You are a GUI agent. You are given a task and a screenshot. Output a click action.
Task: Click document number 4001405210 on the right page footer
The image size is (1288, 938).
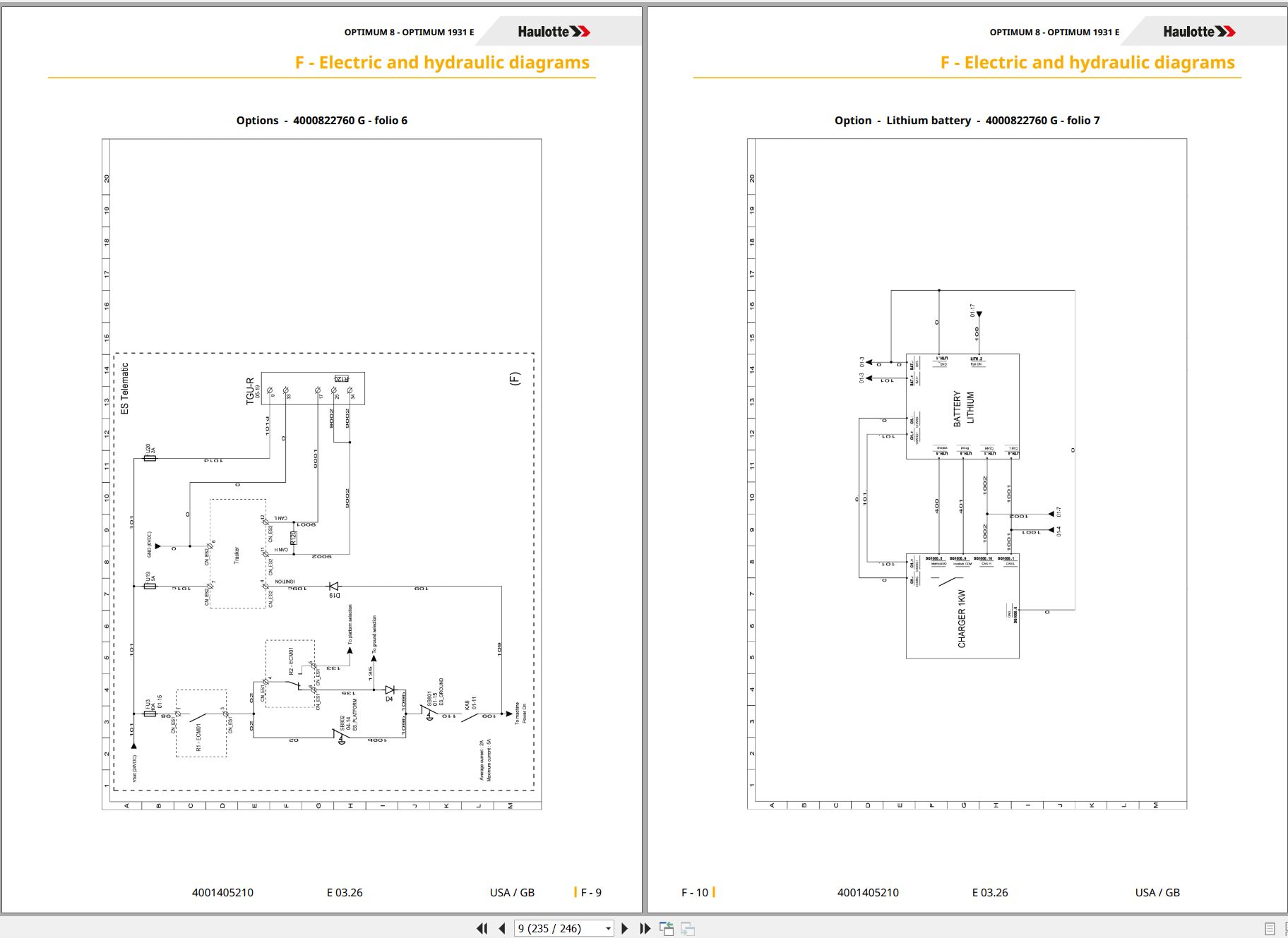868,893
